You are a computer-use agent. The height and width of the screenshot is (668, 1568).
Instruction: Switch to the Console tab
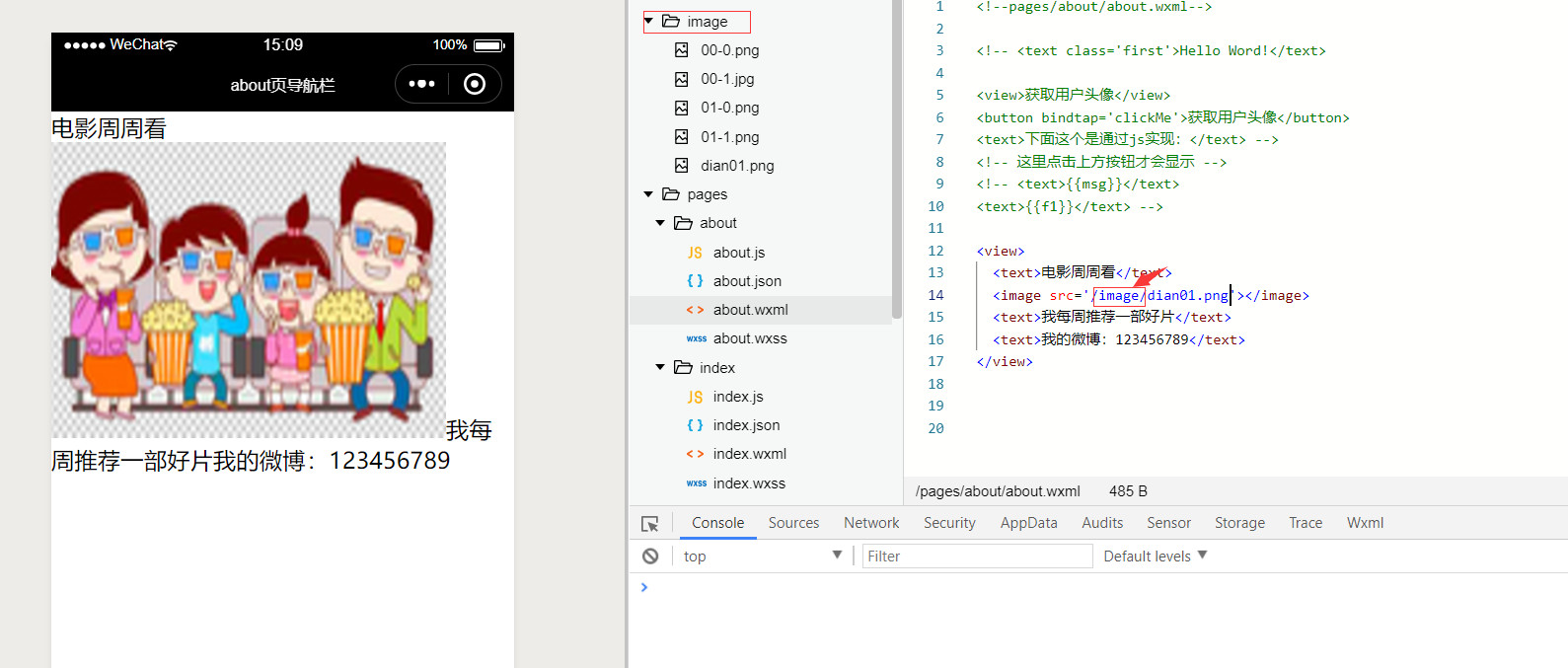(718, 523)
